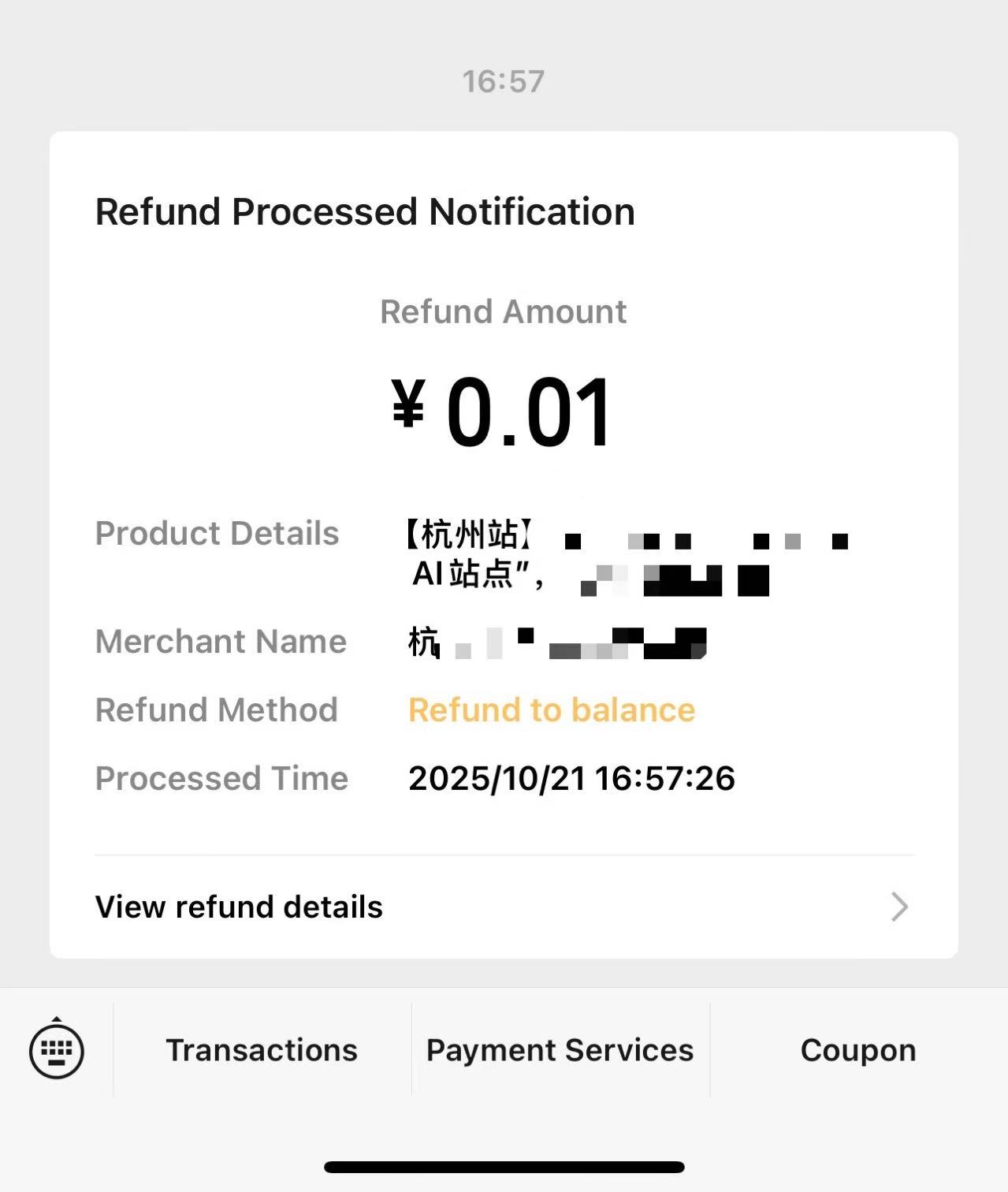Tap the chevron arrow beside View refund details
Screen dimensions: 1008x1192
899,907
